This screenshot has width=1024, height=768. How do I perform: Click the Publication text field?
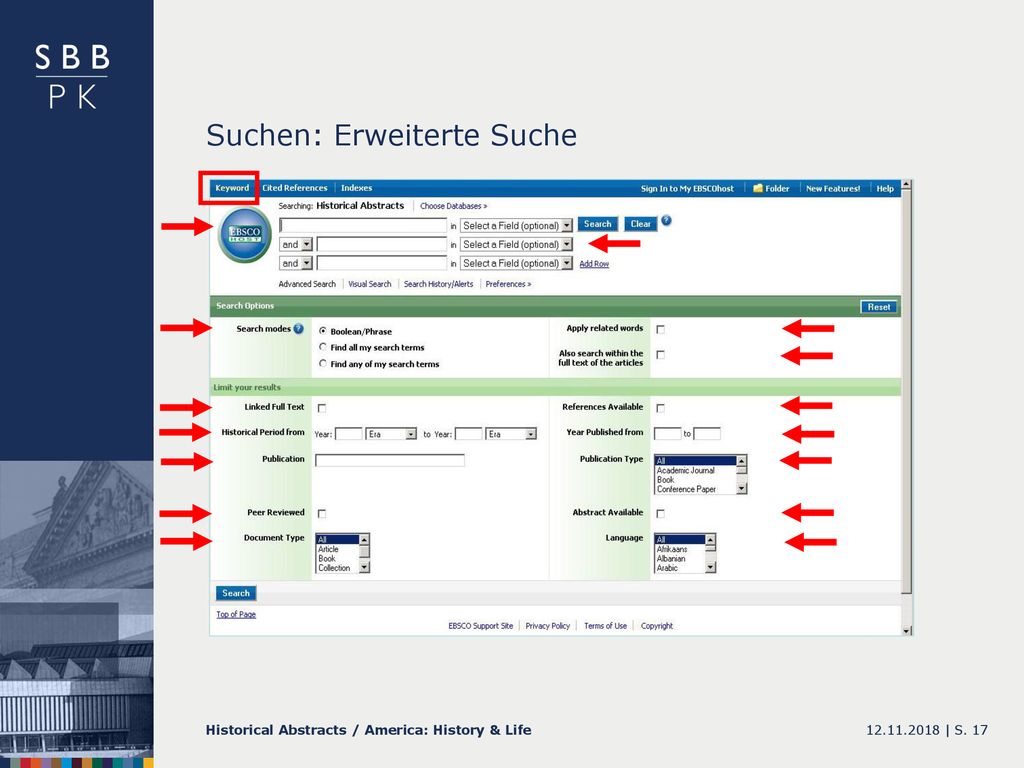[x=390, y=460]
